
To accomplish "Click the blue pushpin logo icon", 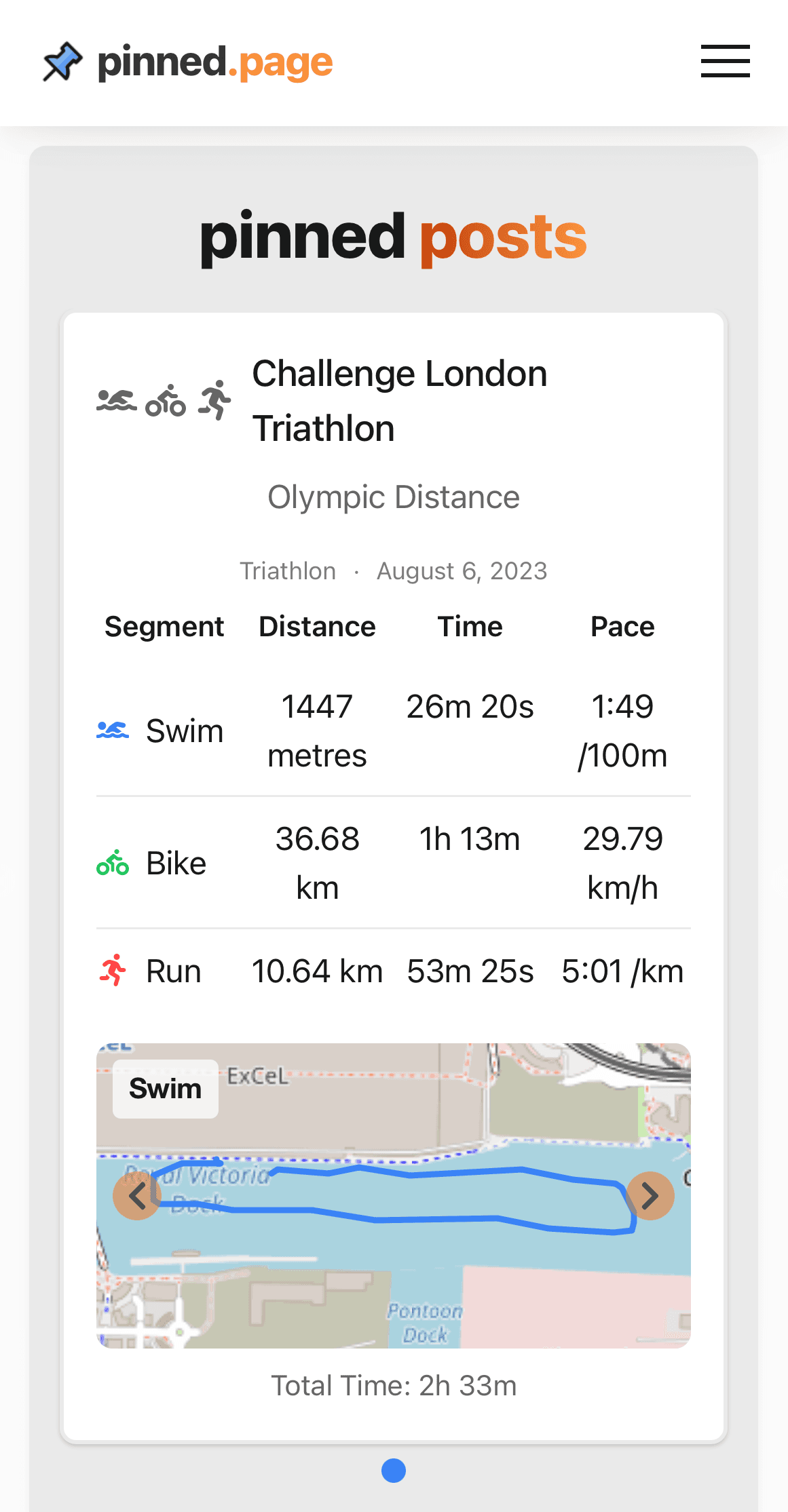I will point(62,62).
